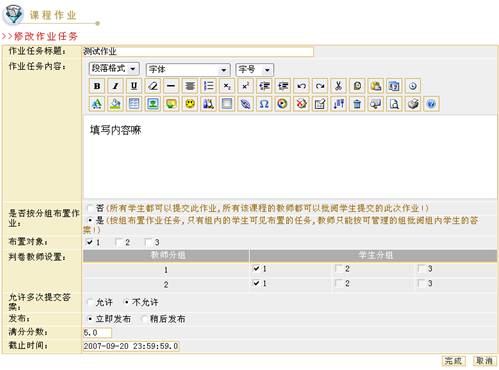499x370 pixels.
Task: Select 立即发布 publish option
Action: coord(90,319)
